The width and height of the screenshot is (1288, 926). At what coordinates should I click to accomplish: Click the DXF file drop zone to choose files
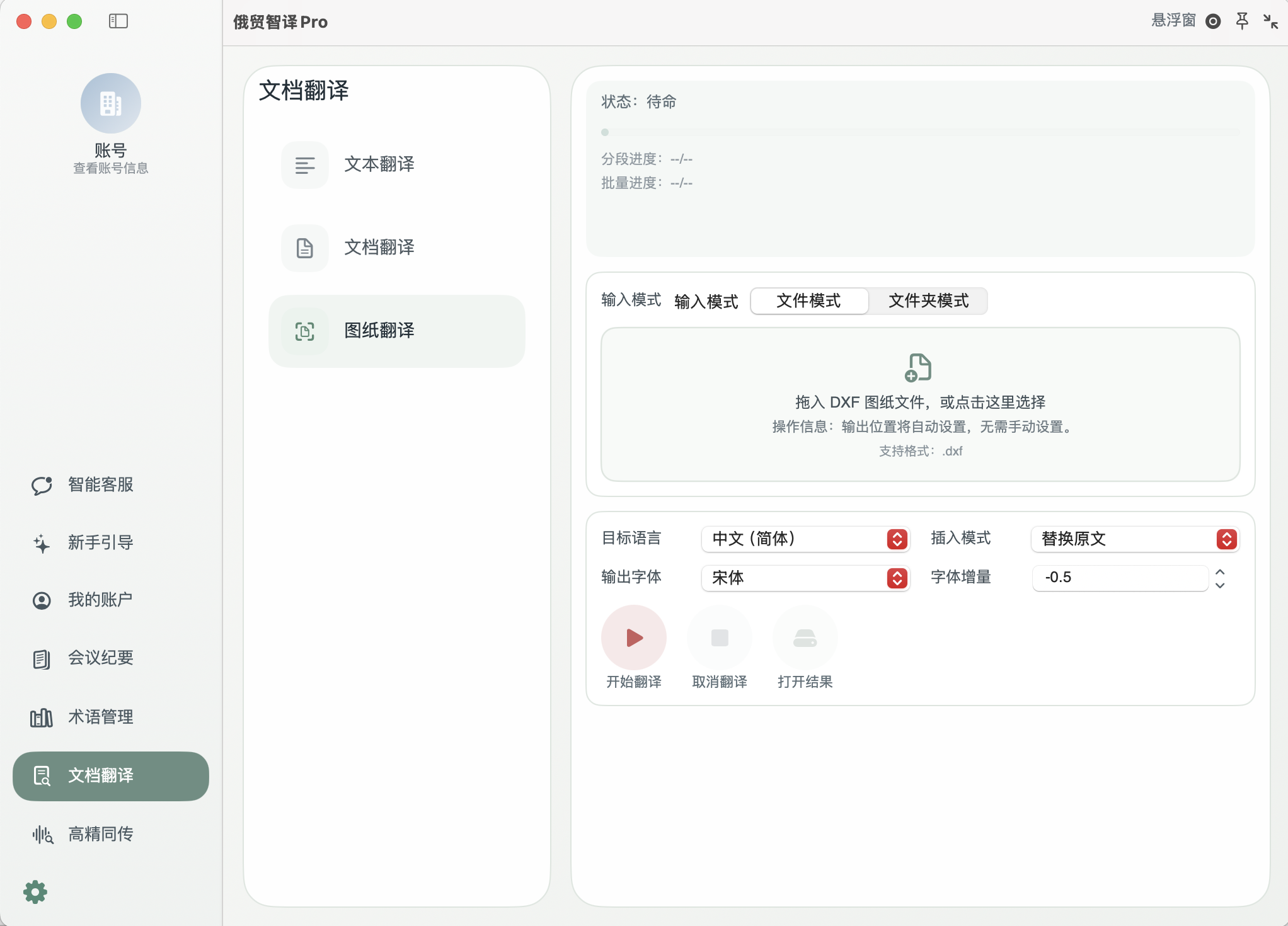tap(919, 403)
